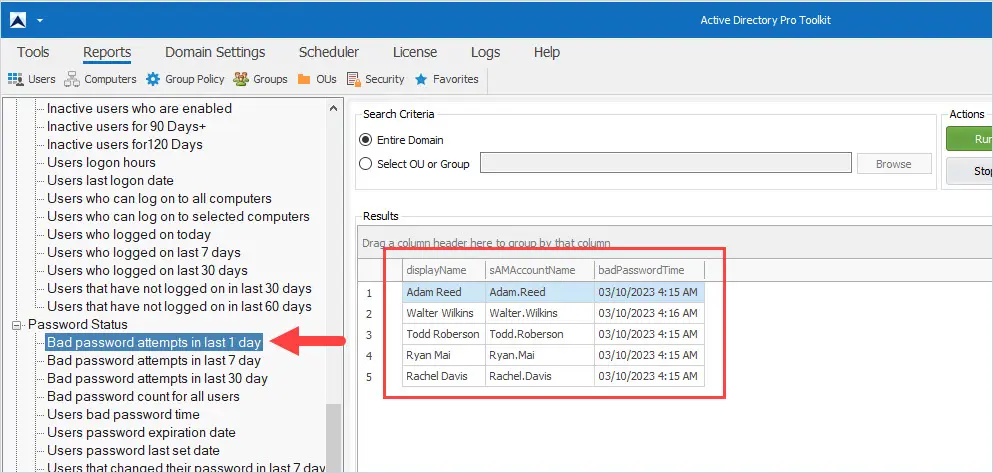Select Users who logged on last 30 days
This screenshot has width=993, height=473.
tap(148, 270)
